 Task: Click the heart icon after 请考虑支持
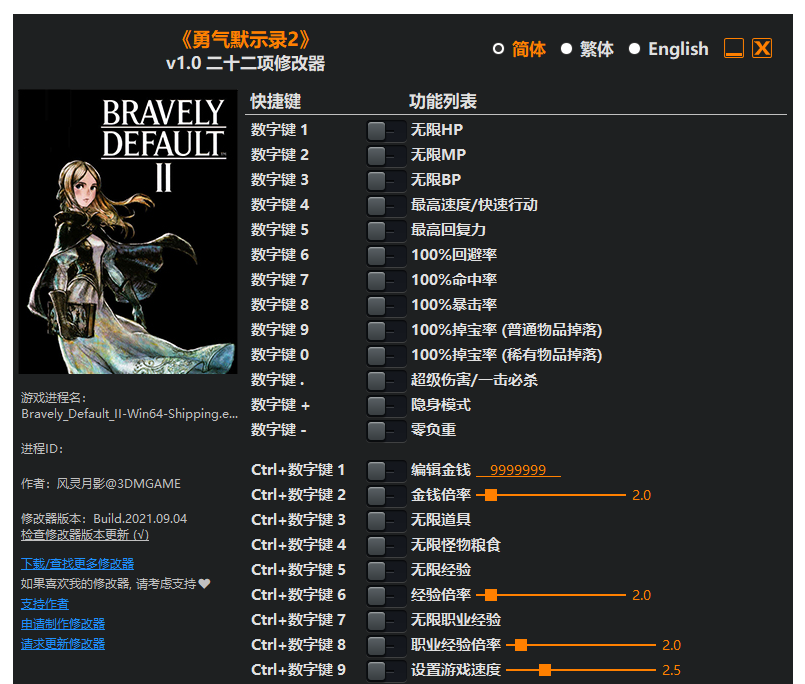pos(204,584)
